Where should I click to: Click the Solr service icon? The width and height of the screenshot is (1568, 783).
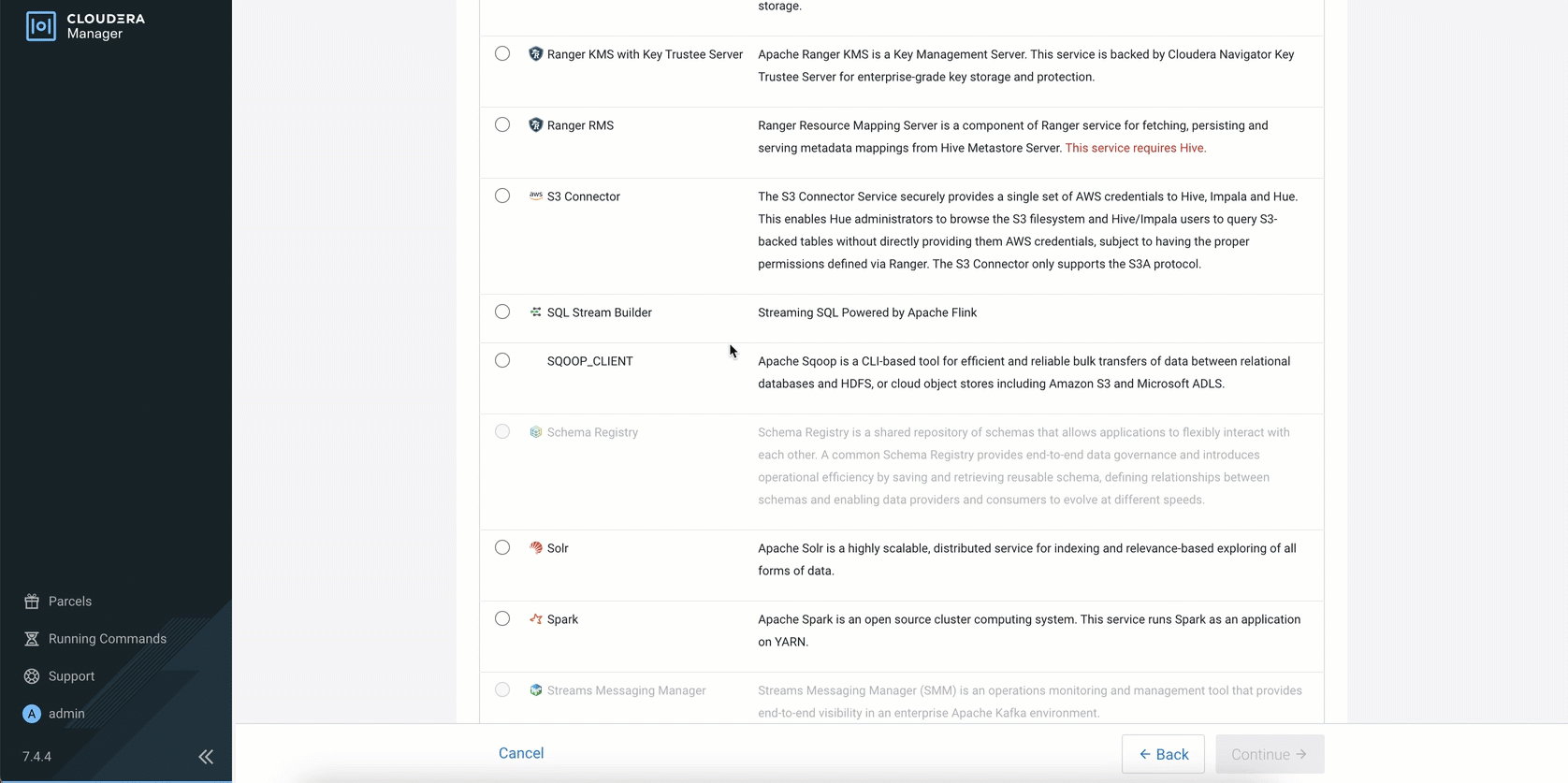(535, 548)
